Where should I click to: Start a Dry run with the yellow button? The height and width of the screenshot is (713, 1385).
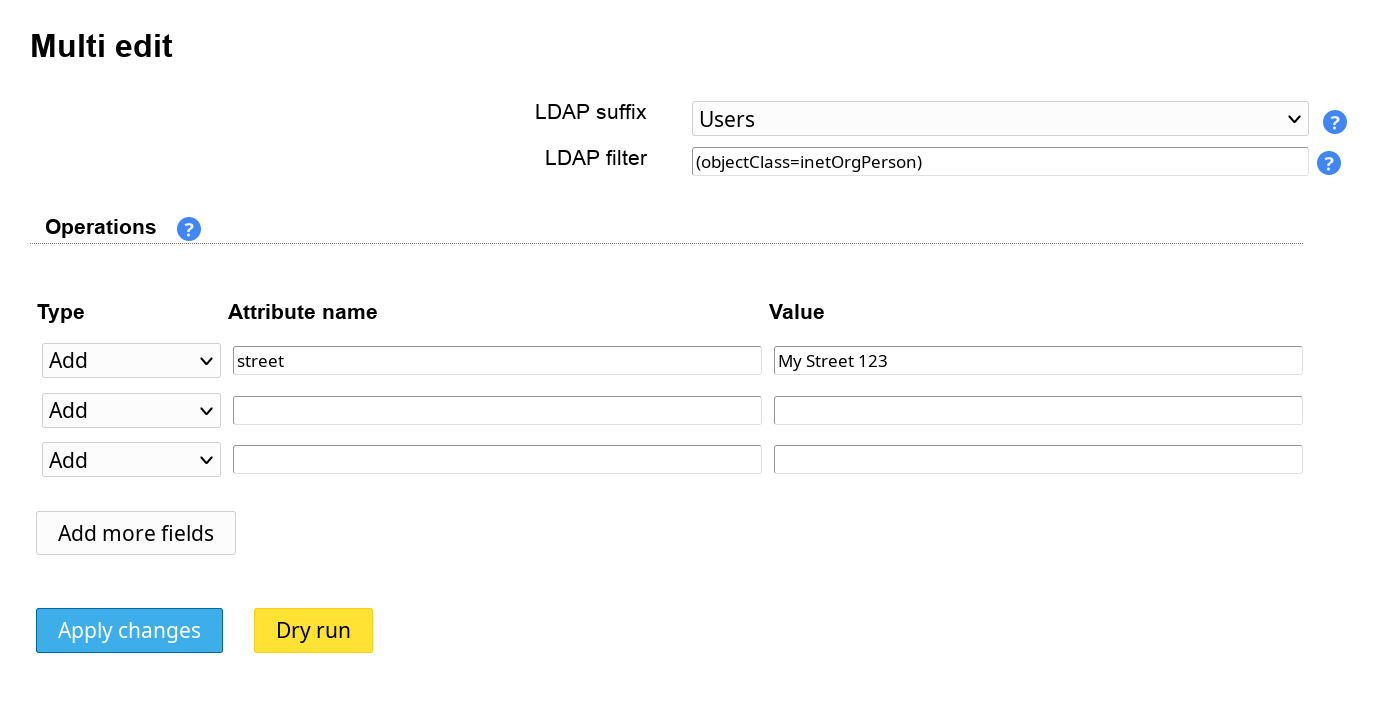pyautogui.click(x=313, y=631)
